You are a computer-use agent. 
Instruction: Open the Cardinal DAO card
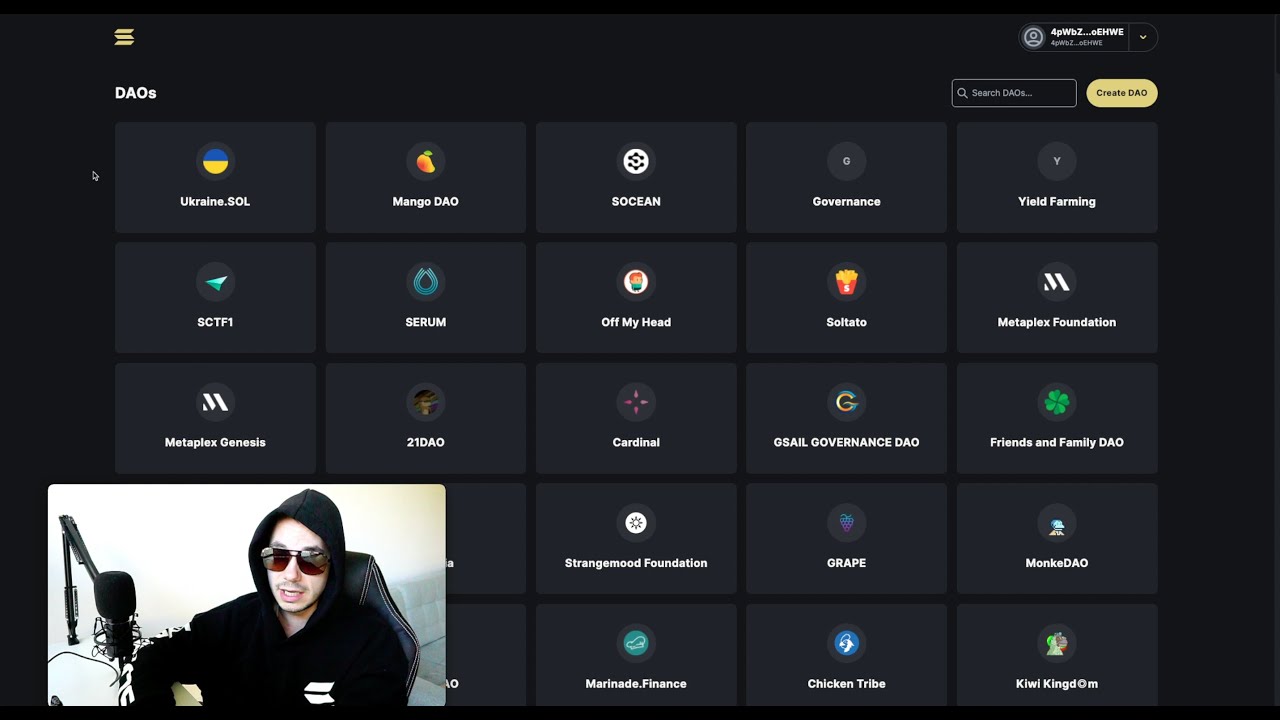(x=636, y=418)
